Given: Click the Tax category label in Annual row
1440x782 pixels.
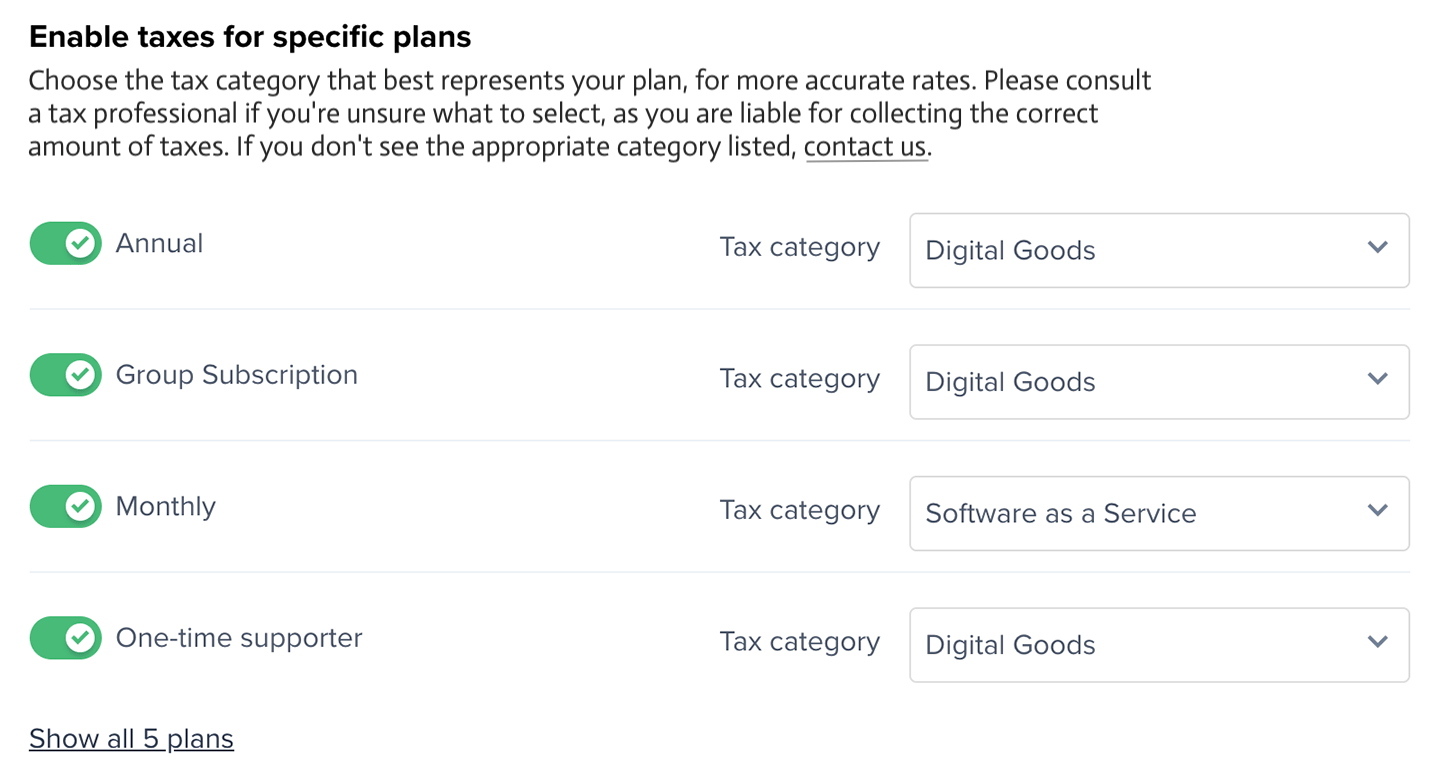Looking at the screenshot, I should tap(799, 248).
